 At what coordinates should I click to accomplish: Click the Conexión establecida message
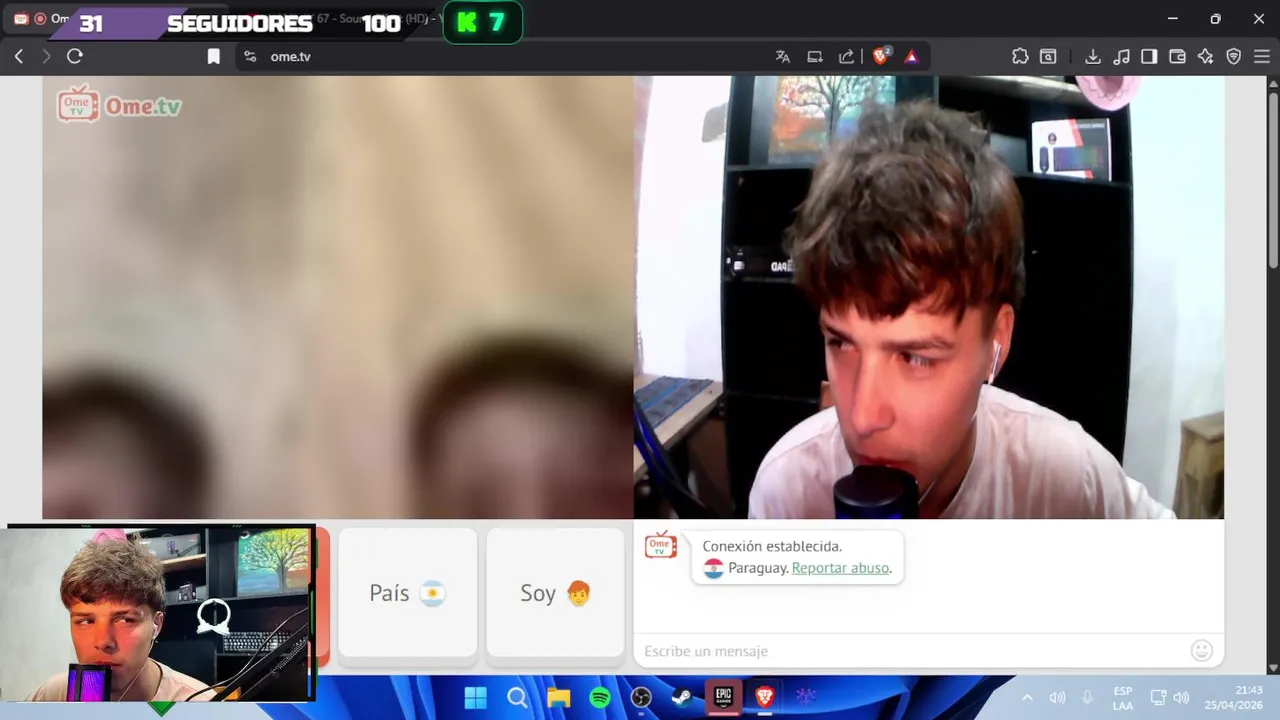[772, 546]
